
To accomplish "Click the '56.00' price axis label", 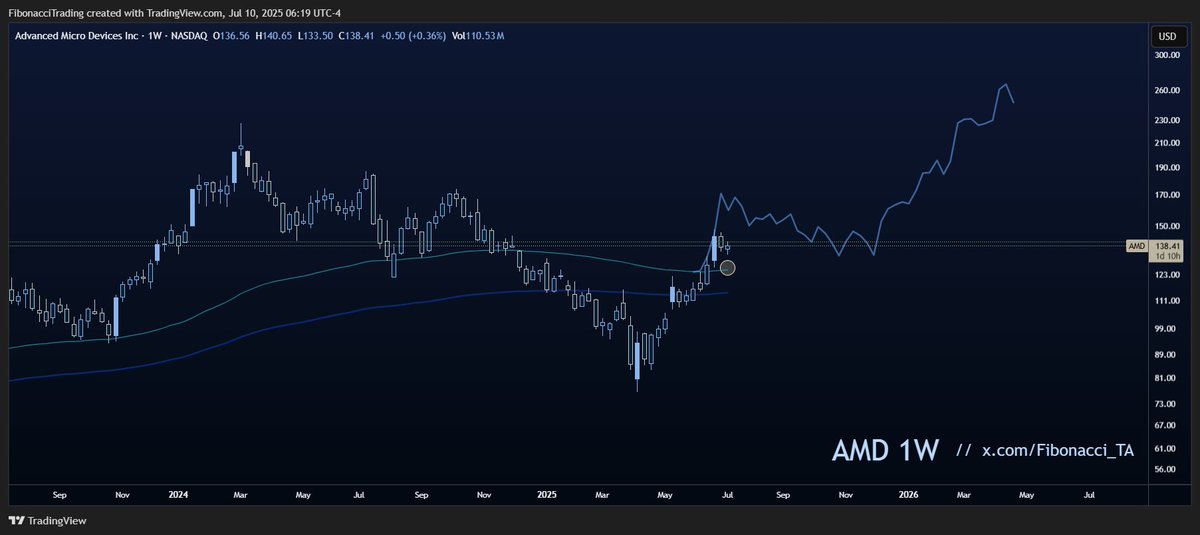I will (1167, 469).
